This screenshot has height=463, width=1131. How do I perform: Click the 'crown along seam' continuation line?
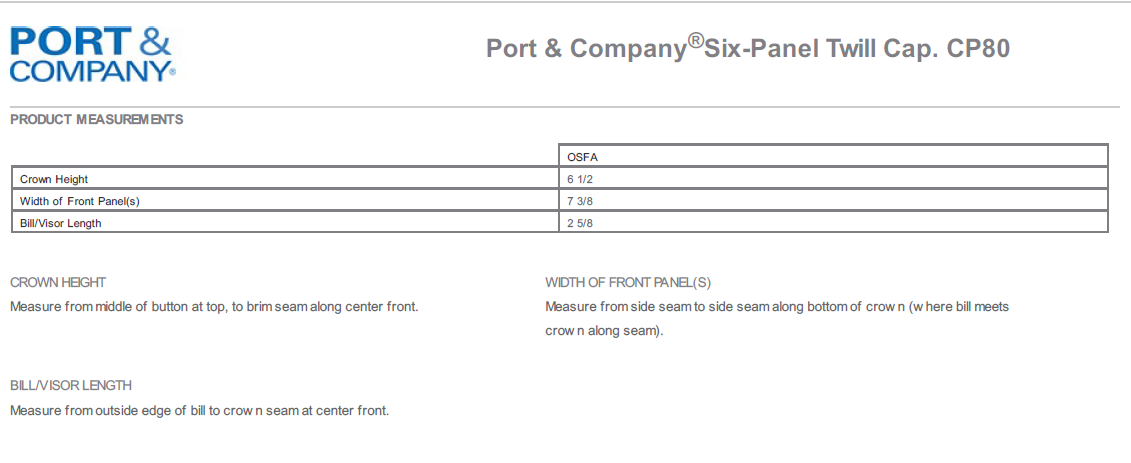(x=604, y=330)
